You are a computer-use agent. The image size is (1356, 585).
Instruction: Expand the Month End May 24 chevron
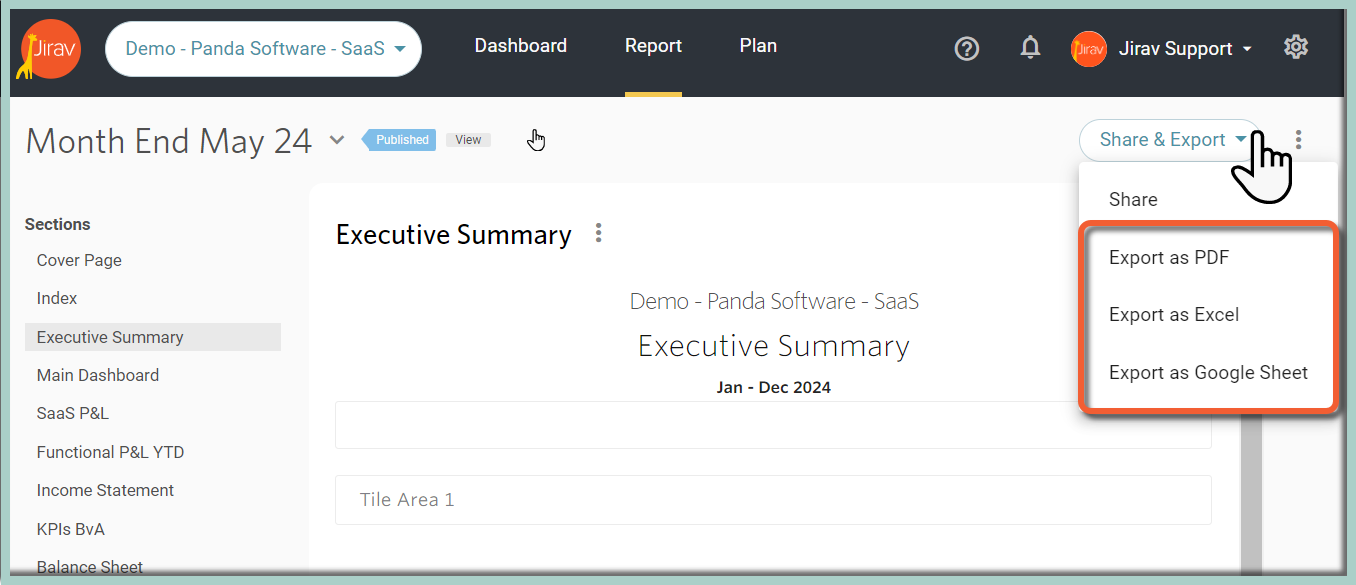tap(337, 140)
